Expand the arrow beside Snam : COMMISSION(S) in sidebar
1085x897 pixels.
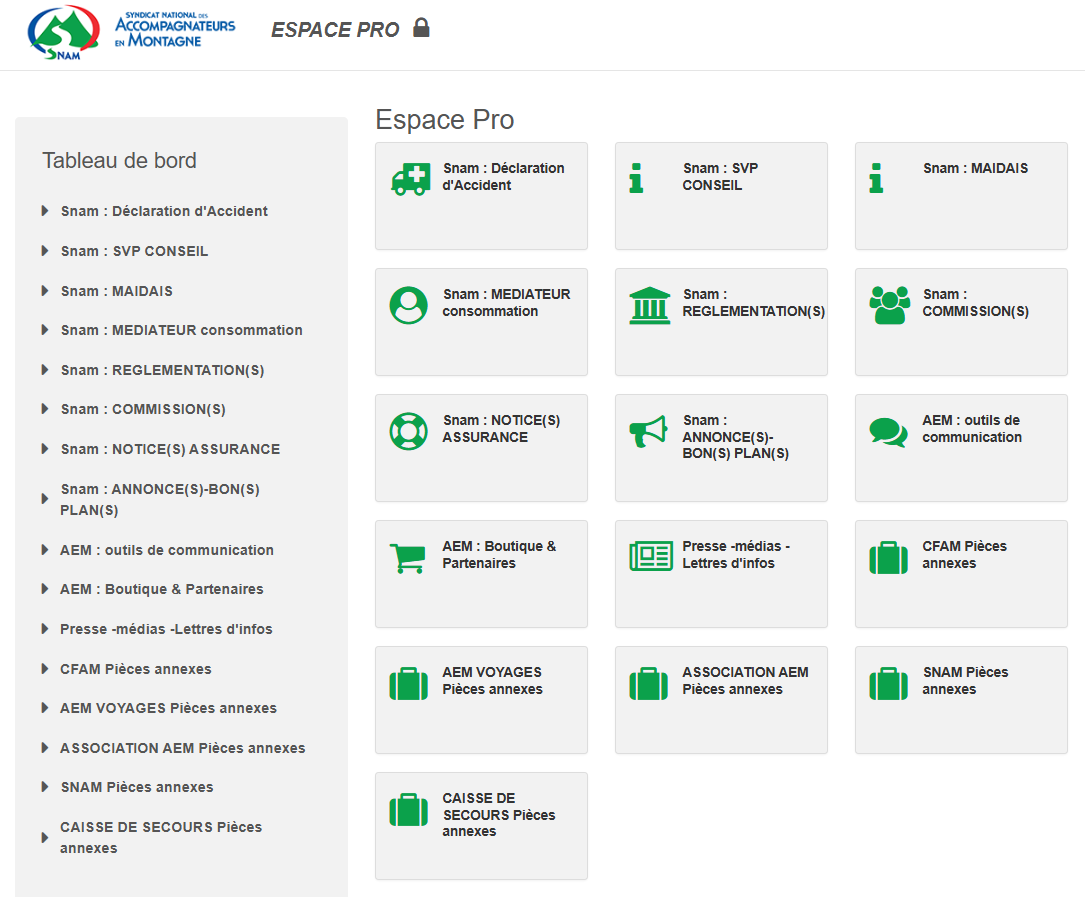pyautogui.click(x=45, y=409)
